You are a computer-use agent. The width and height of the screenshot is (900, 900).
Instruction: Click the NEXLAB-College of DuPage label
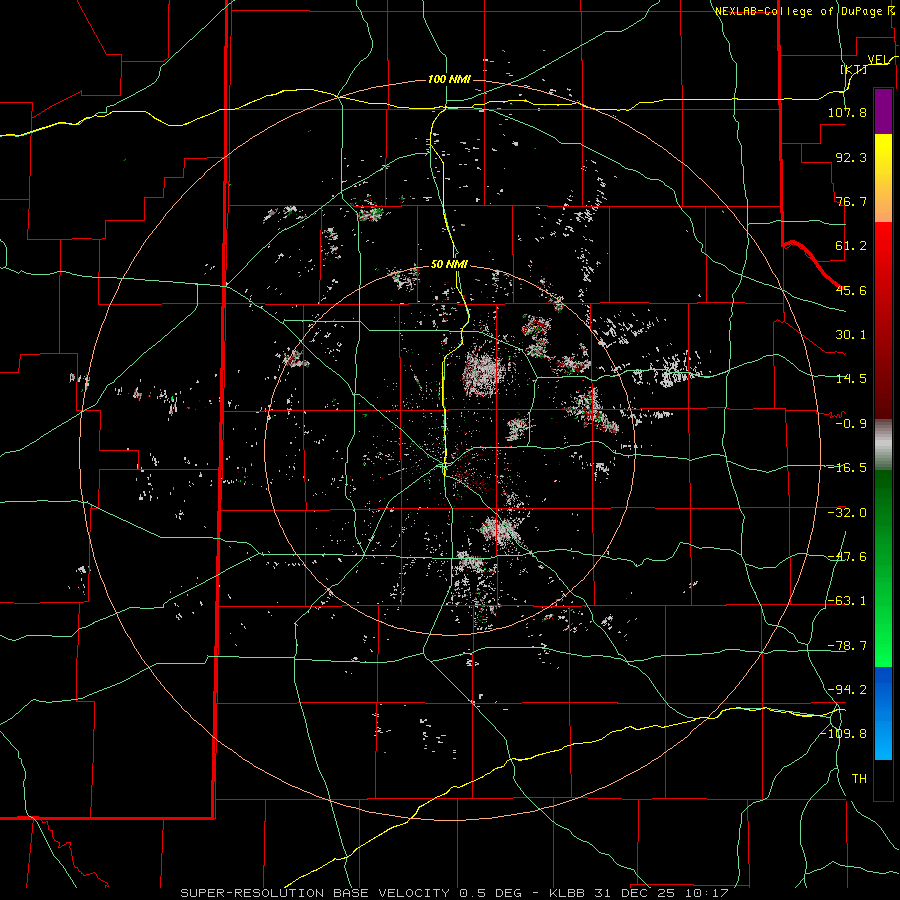[799, 11]
